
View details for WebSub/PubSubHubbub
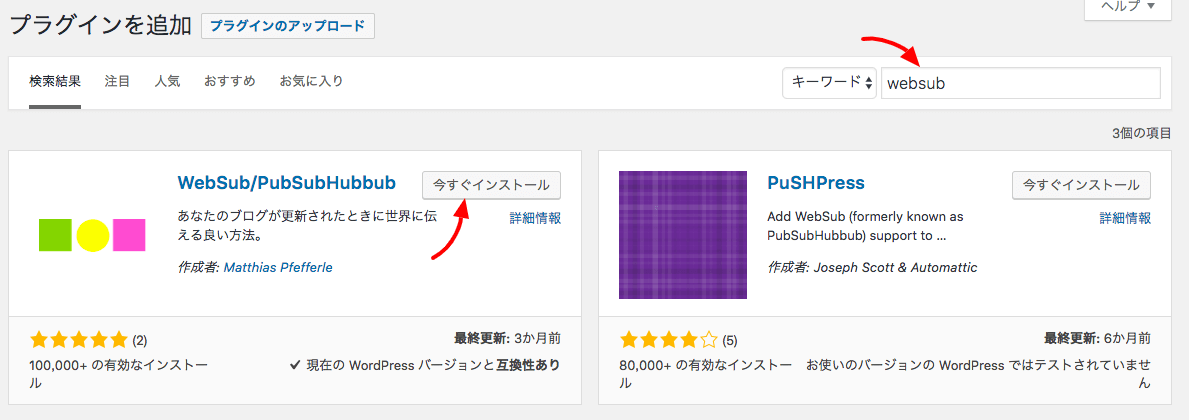pyautogui.click(x=535, y=218)
